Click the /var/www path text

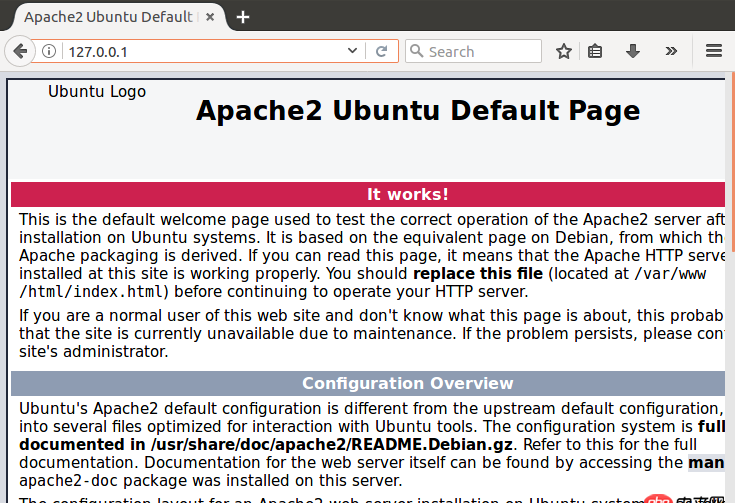coord(670,274)
